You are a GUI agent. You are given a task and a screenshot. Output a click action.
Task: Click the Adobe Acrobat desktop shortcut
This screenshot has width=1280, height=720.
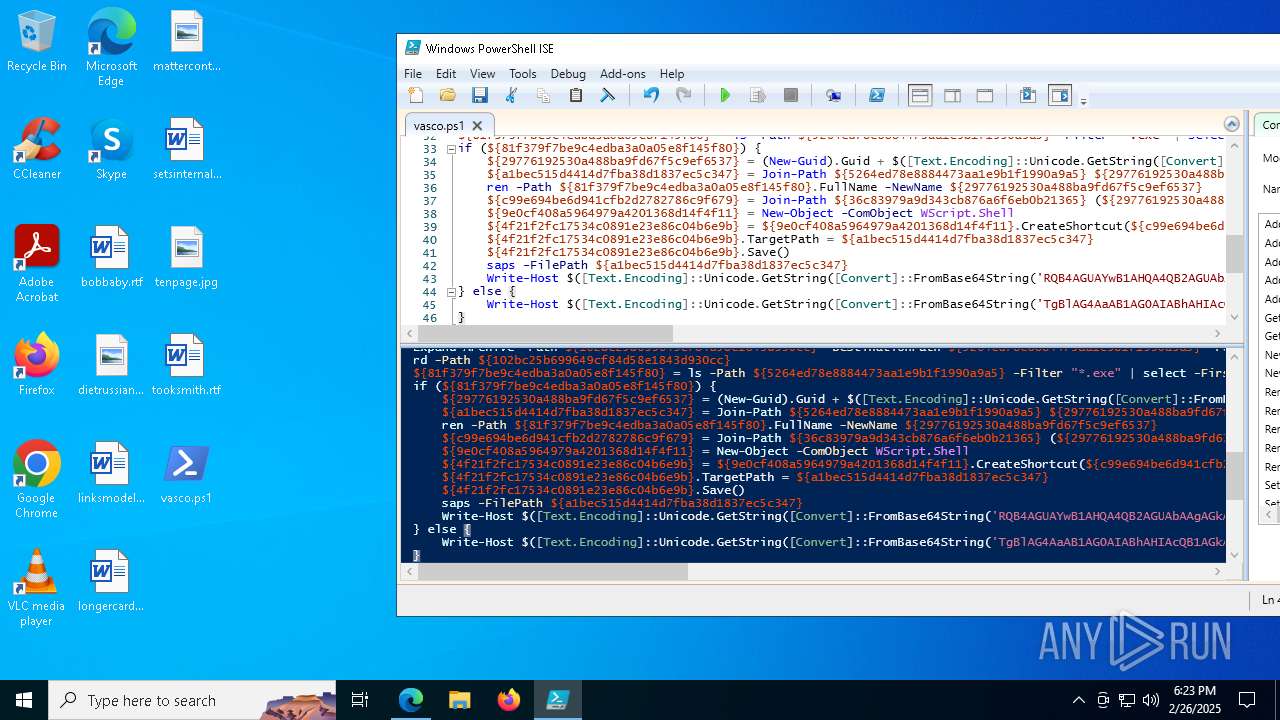point(36,263)
